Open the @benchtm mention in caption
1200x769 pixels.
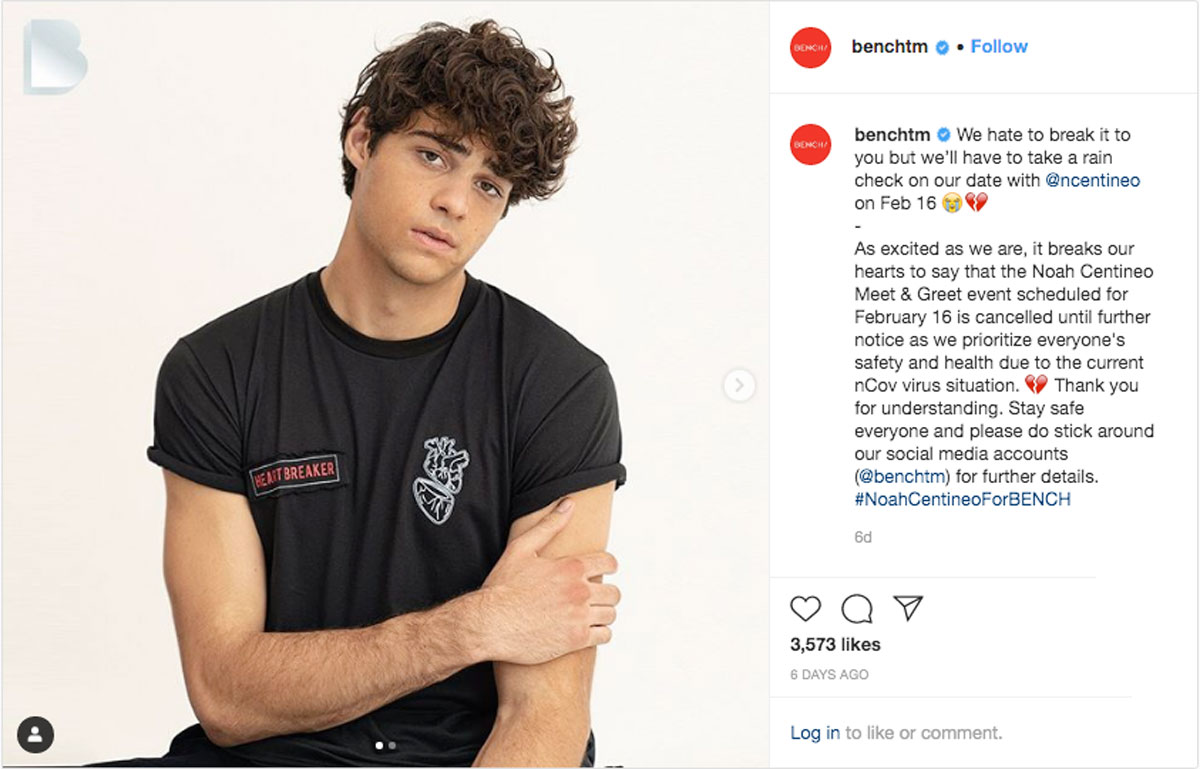click(903, 476)
